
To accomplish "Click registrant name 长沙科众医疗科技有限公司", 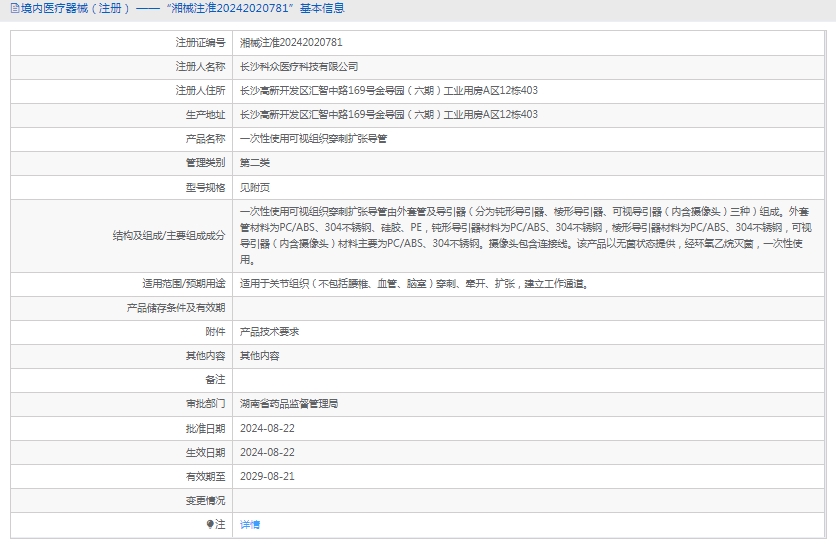I will [x=299, y=67].
